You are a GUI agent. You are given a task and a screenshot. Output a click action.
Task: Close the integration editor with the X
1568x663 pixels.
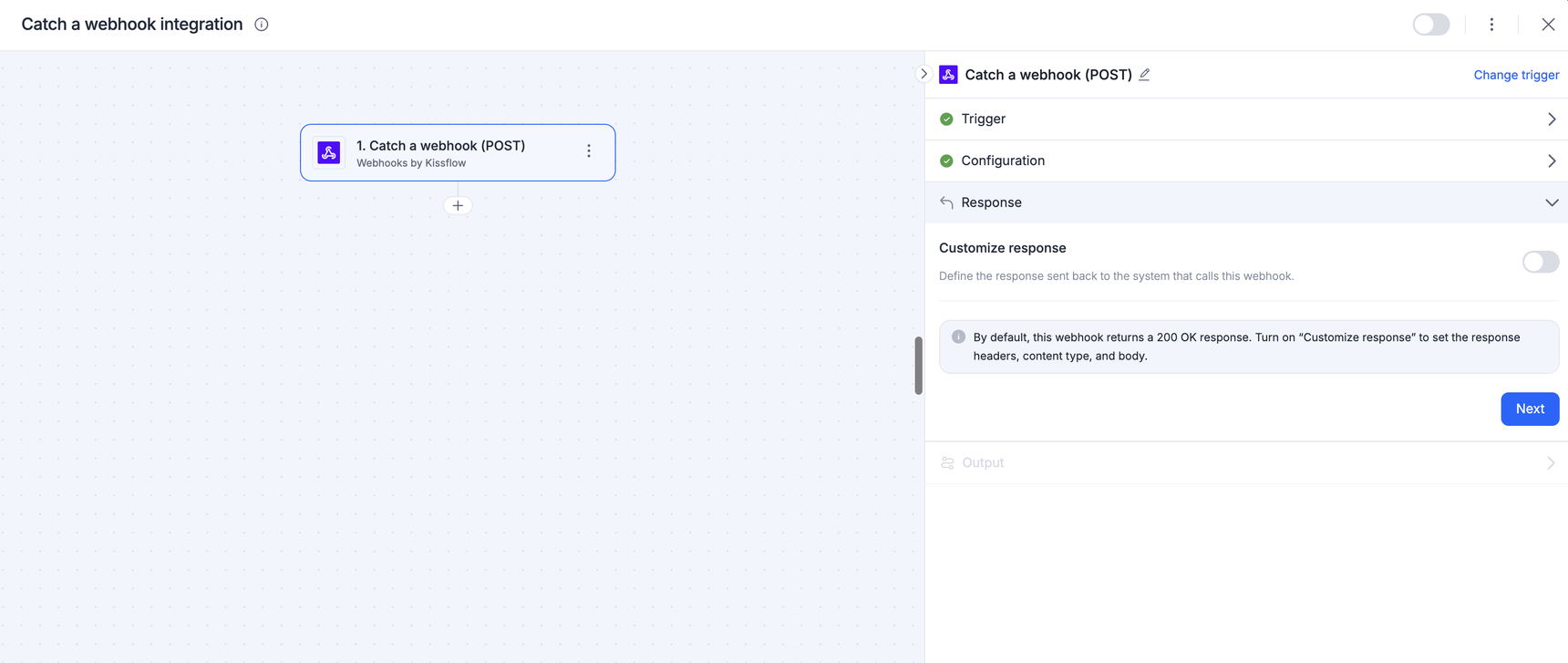coord(1548,25)
